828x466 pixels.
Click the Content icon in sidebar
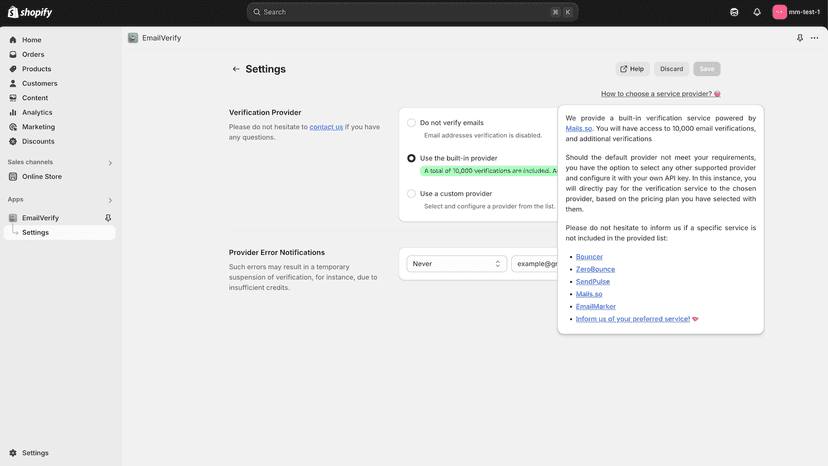(13, 98)
